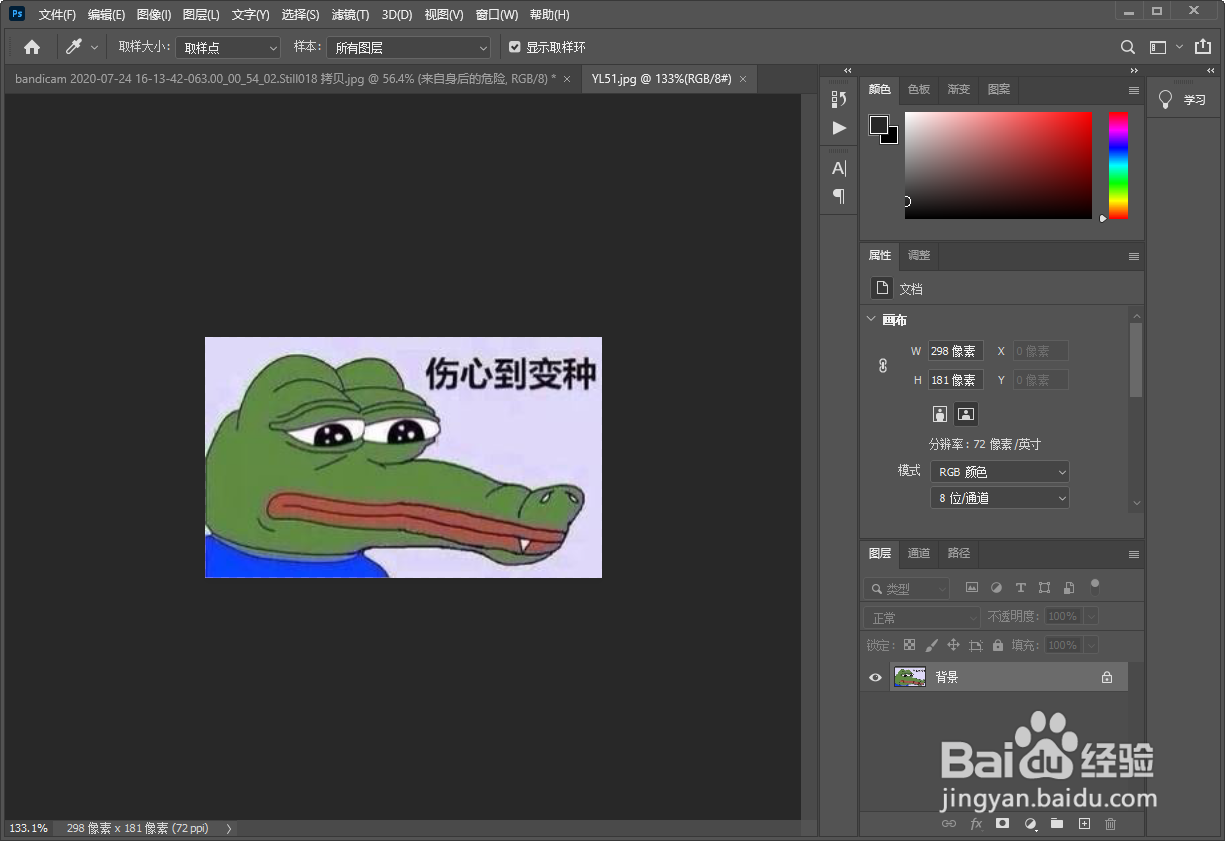
Task: Filter layers by shape layer icon
Action: pyautogui.click(x=1044, y=588)
